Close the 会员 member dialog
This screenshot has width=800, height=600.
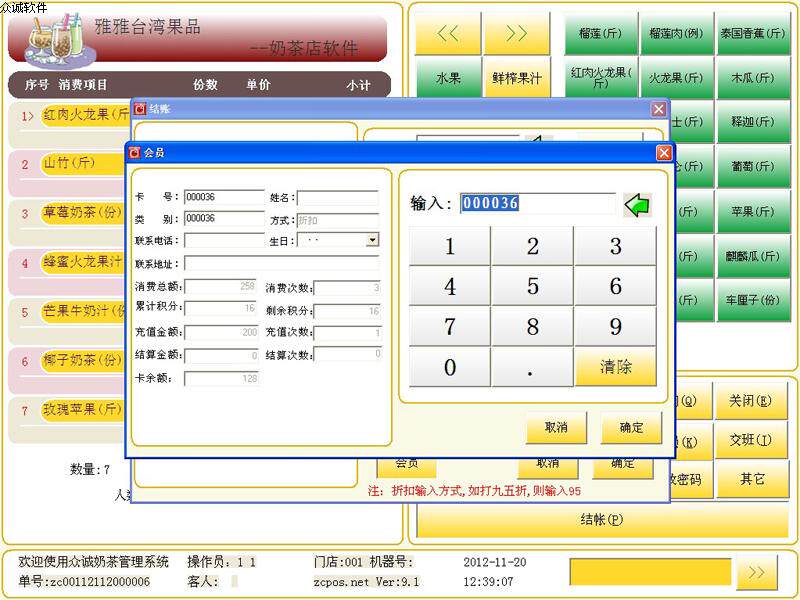664,153
